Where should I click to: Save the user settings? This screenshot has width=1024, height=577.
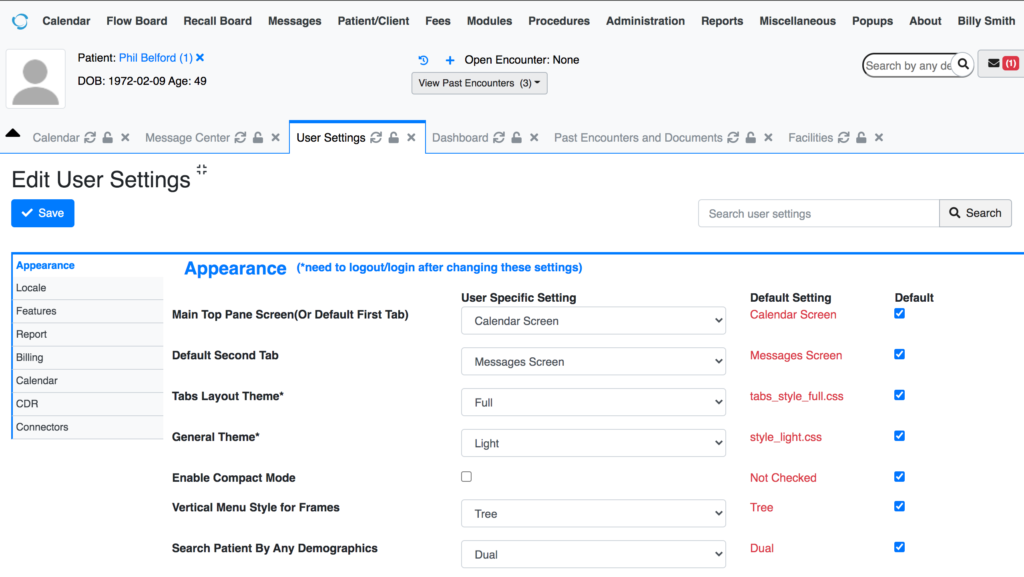point(42,213)
